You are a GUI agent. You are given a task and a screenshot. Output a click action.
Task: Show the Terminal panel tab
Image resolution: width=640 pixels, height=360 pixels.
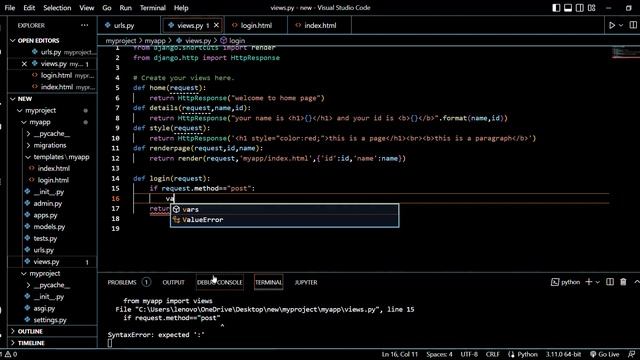pyautogui.click(x=268, y=282)
